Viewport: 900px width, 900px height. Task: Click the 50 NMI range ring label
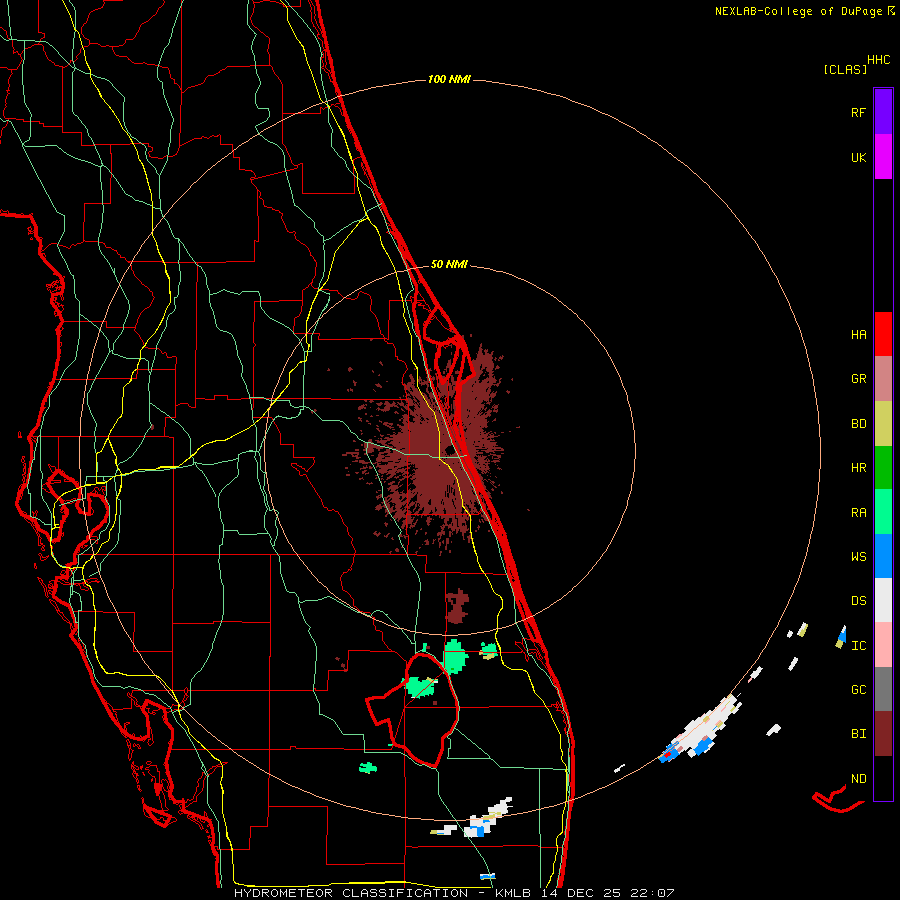pos(449,264)
